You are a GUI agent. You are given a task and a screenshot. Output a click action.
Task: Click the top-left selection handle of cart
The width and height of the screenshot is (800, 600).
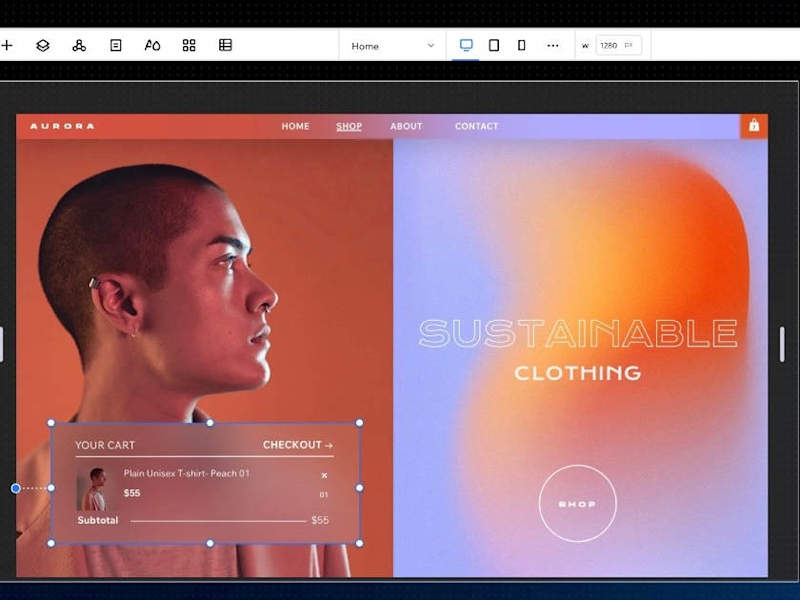tap(51, 422)
